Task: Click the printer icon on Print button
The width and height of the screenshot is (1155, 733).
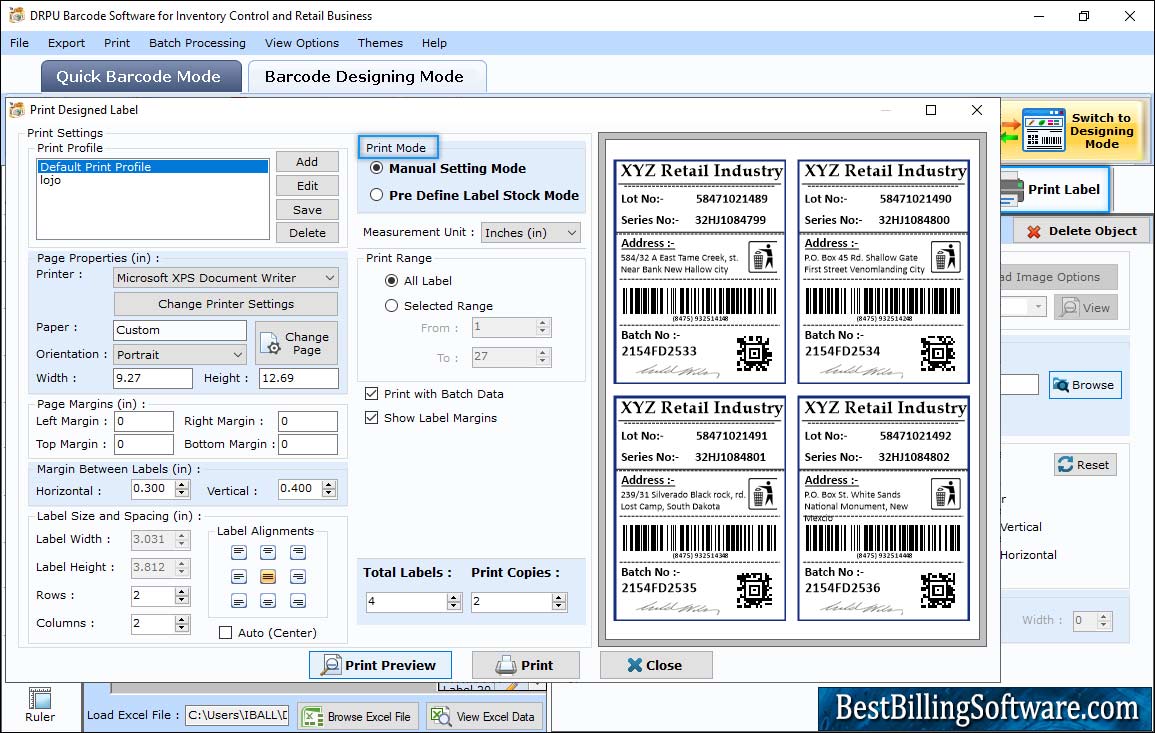Action: coord(505,665)
